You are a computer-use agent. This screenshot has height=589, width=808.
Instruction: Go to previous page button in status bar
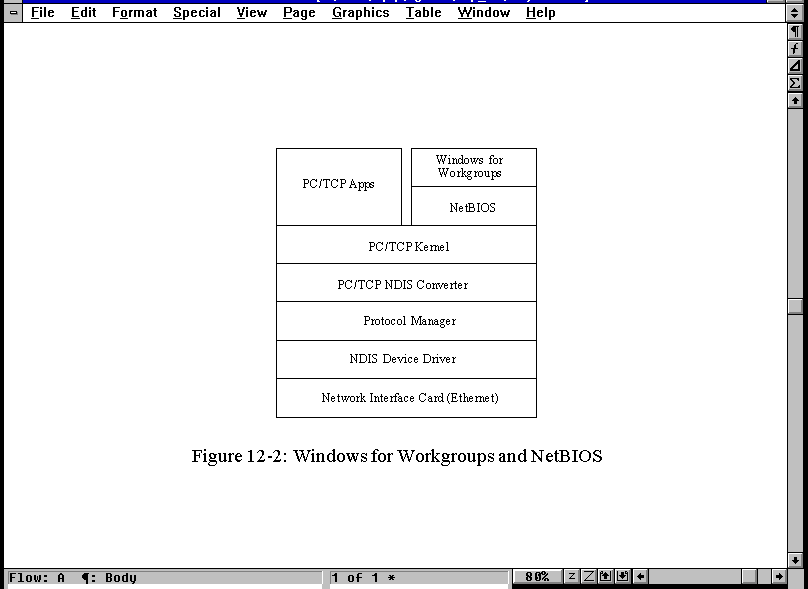click(x=605, y=577)
